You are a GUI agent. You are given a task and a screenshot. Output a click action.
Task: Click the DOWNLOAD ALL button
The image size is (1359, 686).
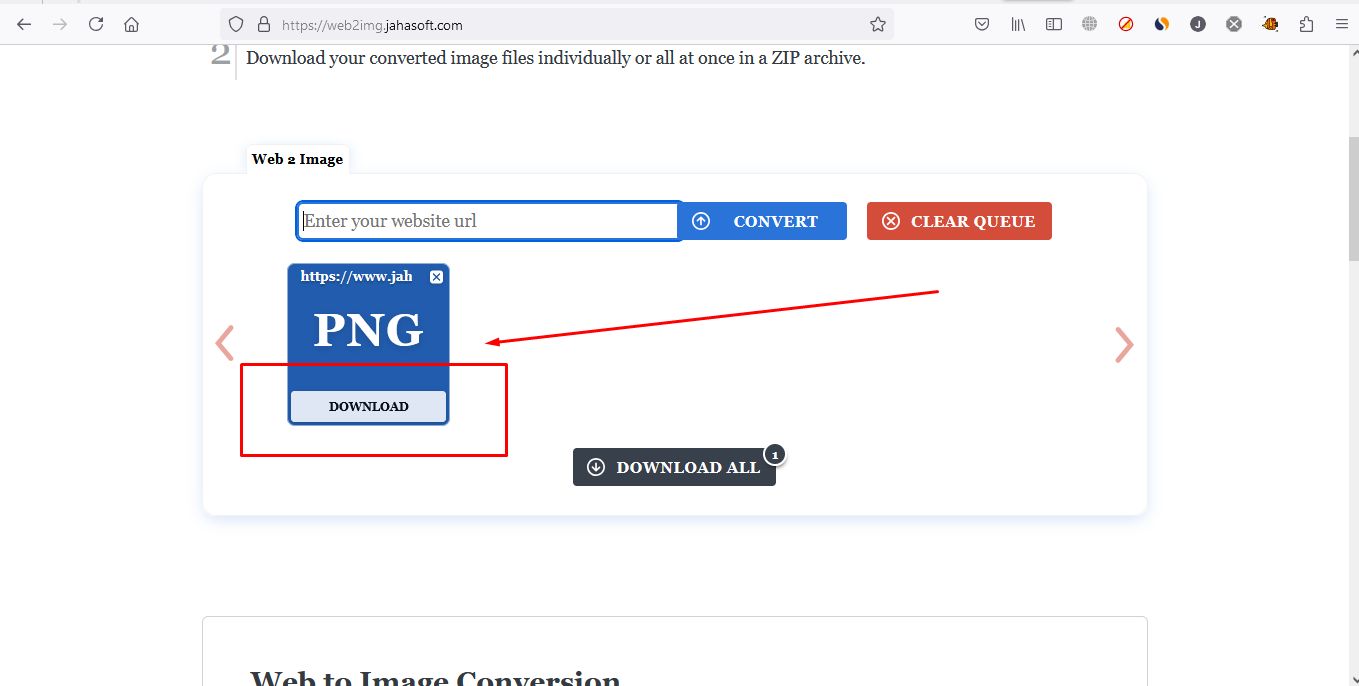(x=674, y=467)
